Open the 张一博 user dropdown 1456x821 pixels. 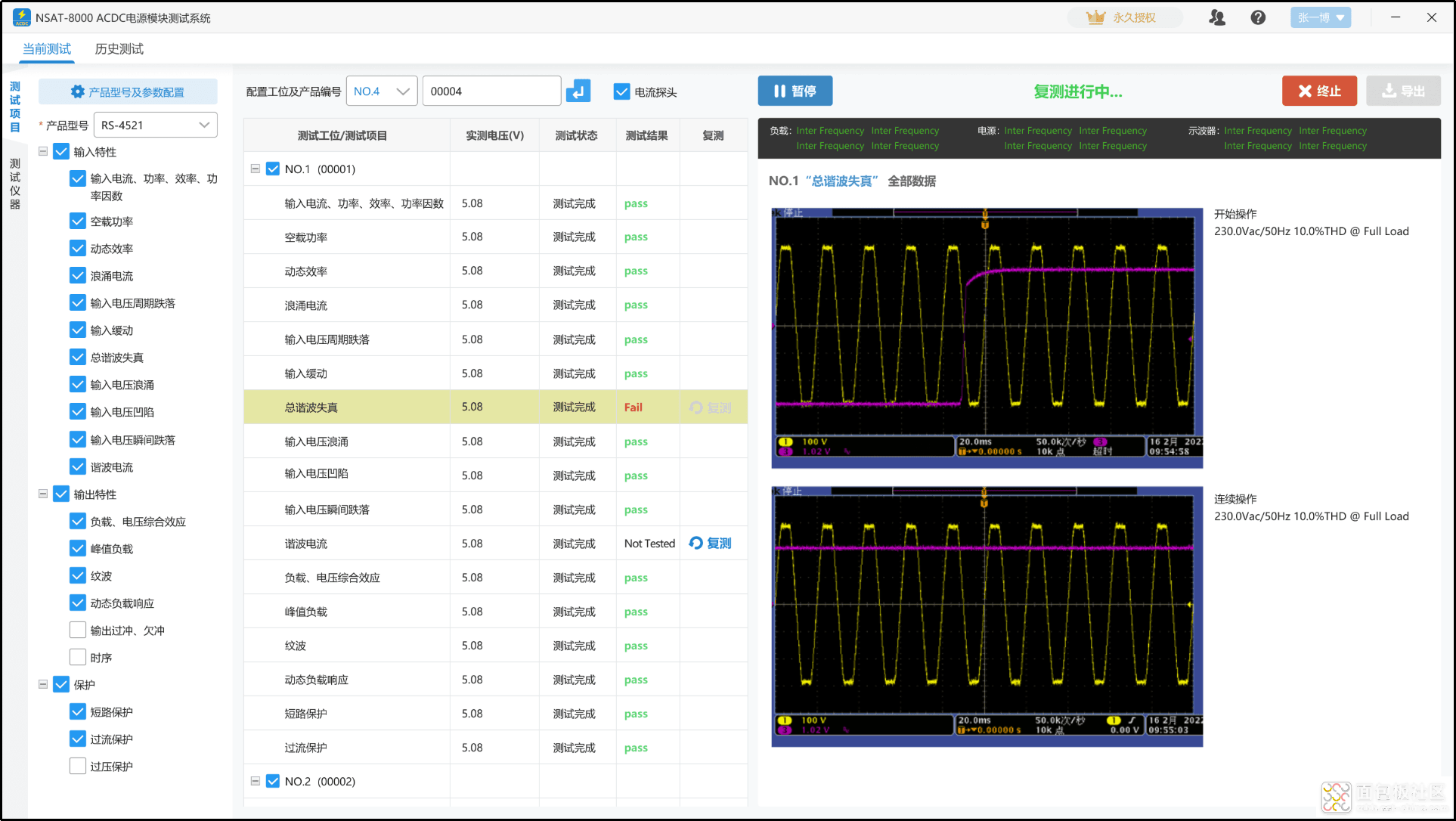click(x=1320, y=17)
